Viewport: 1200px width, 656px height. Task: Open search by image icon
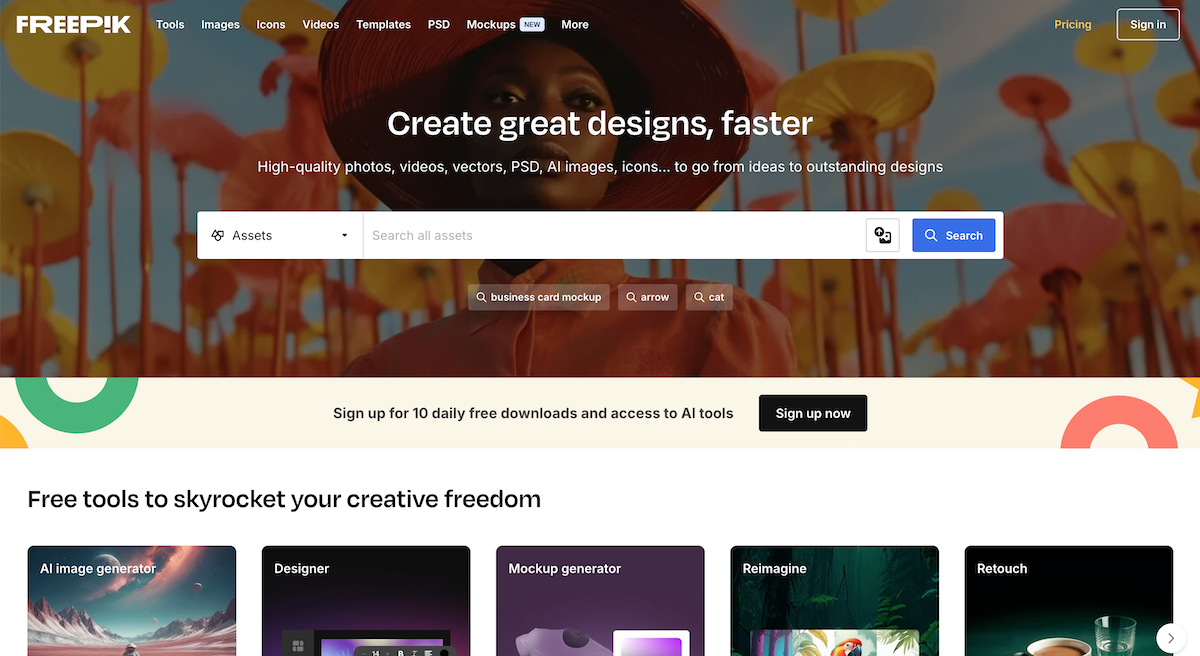tap(882, 235)
